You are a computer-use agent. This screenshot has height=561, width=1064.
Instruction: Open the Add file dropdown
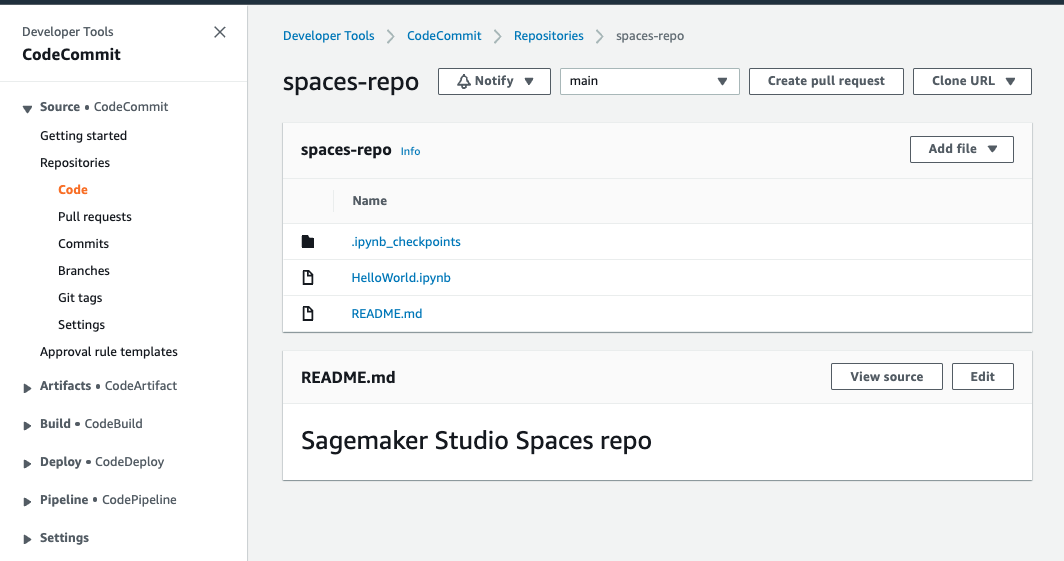tap(962, 149)
